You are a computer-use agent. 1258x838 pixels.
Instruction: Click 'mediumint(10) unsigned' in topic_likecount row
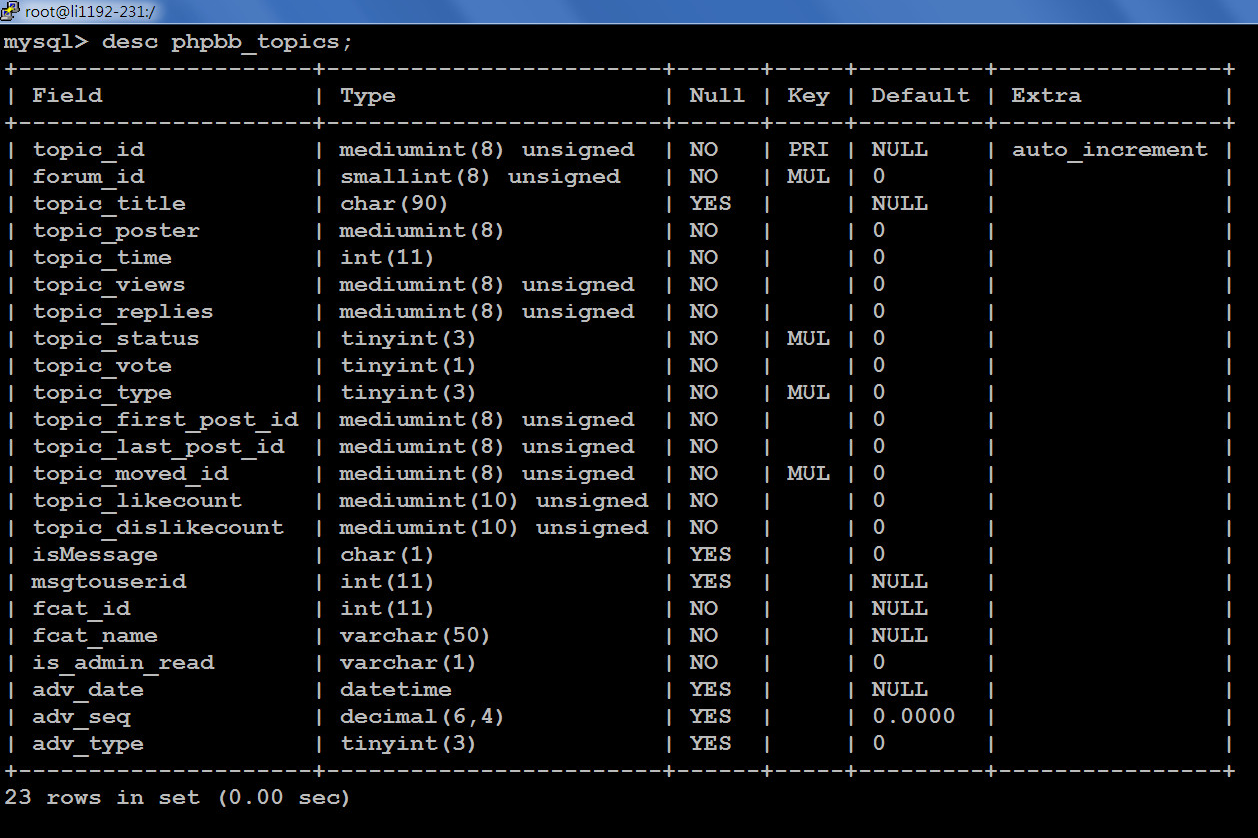tap(494, 500)
